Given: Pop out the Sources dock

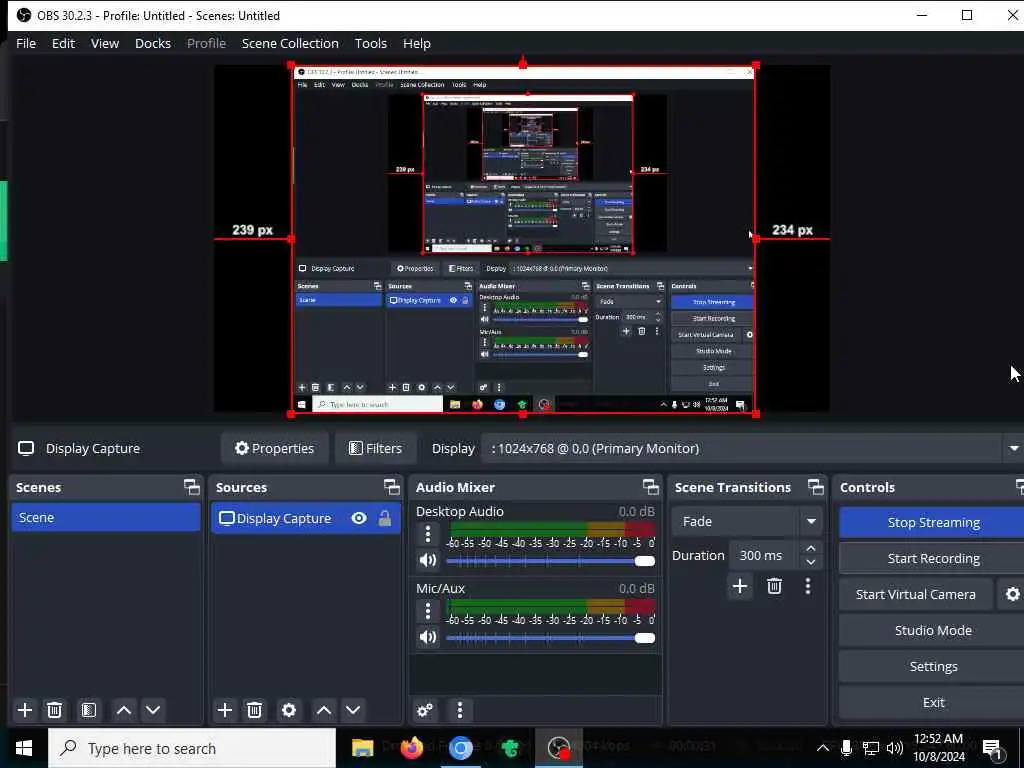Looking at the screenshot, I should pyautogui.click(x=391, y=487).
